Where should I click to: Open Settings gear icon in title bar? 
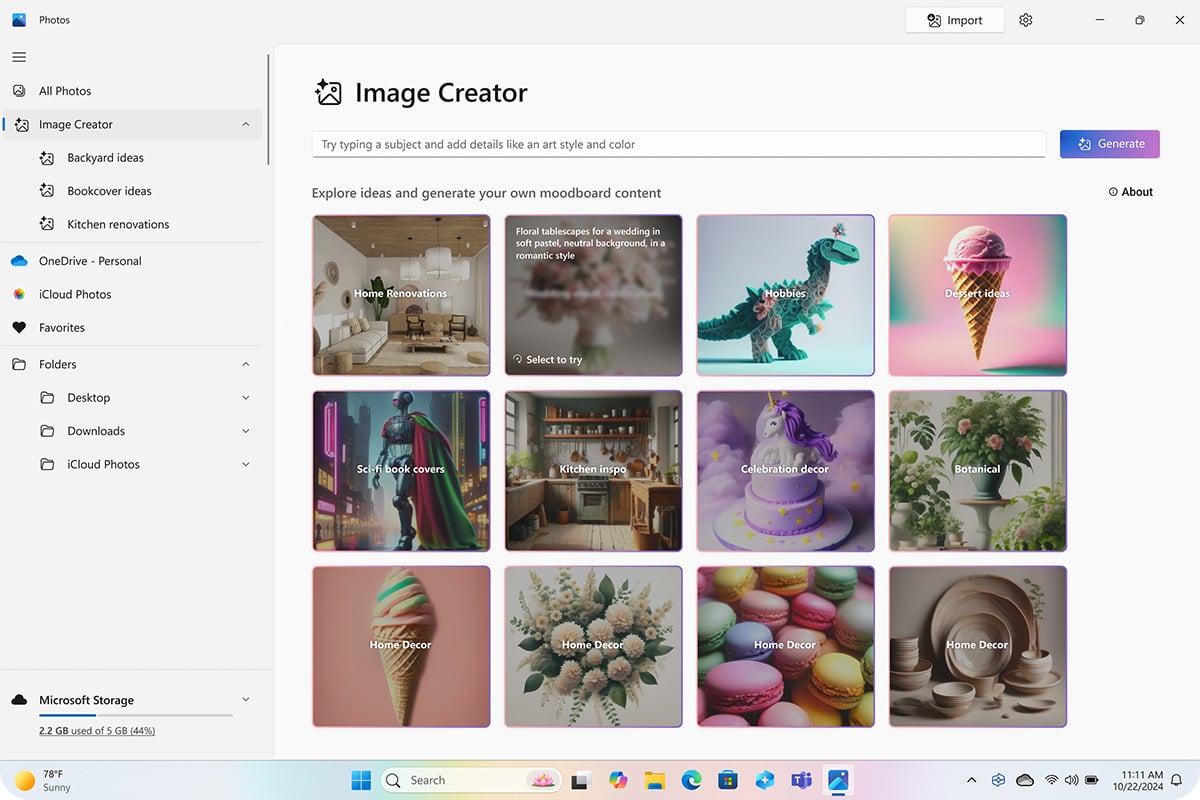[x=1025, y=20]
